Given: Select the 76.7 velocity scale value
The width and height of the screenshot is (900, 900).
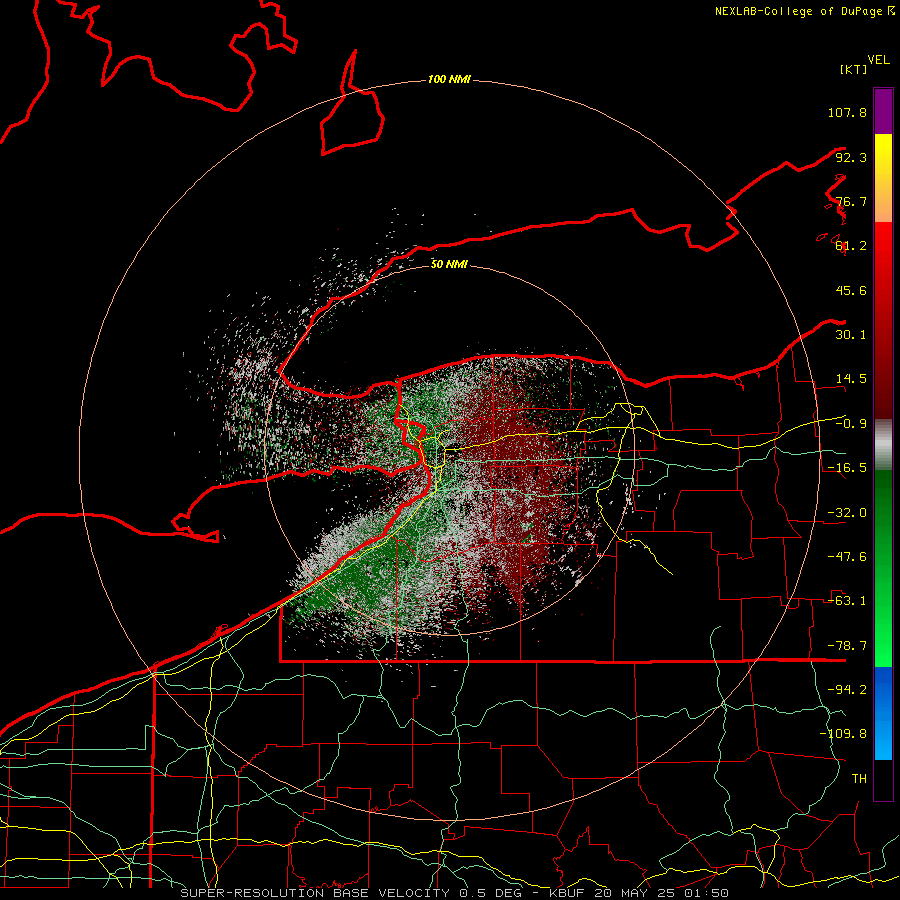Looking at the screenshot, I should [851, 201].
